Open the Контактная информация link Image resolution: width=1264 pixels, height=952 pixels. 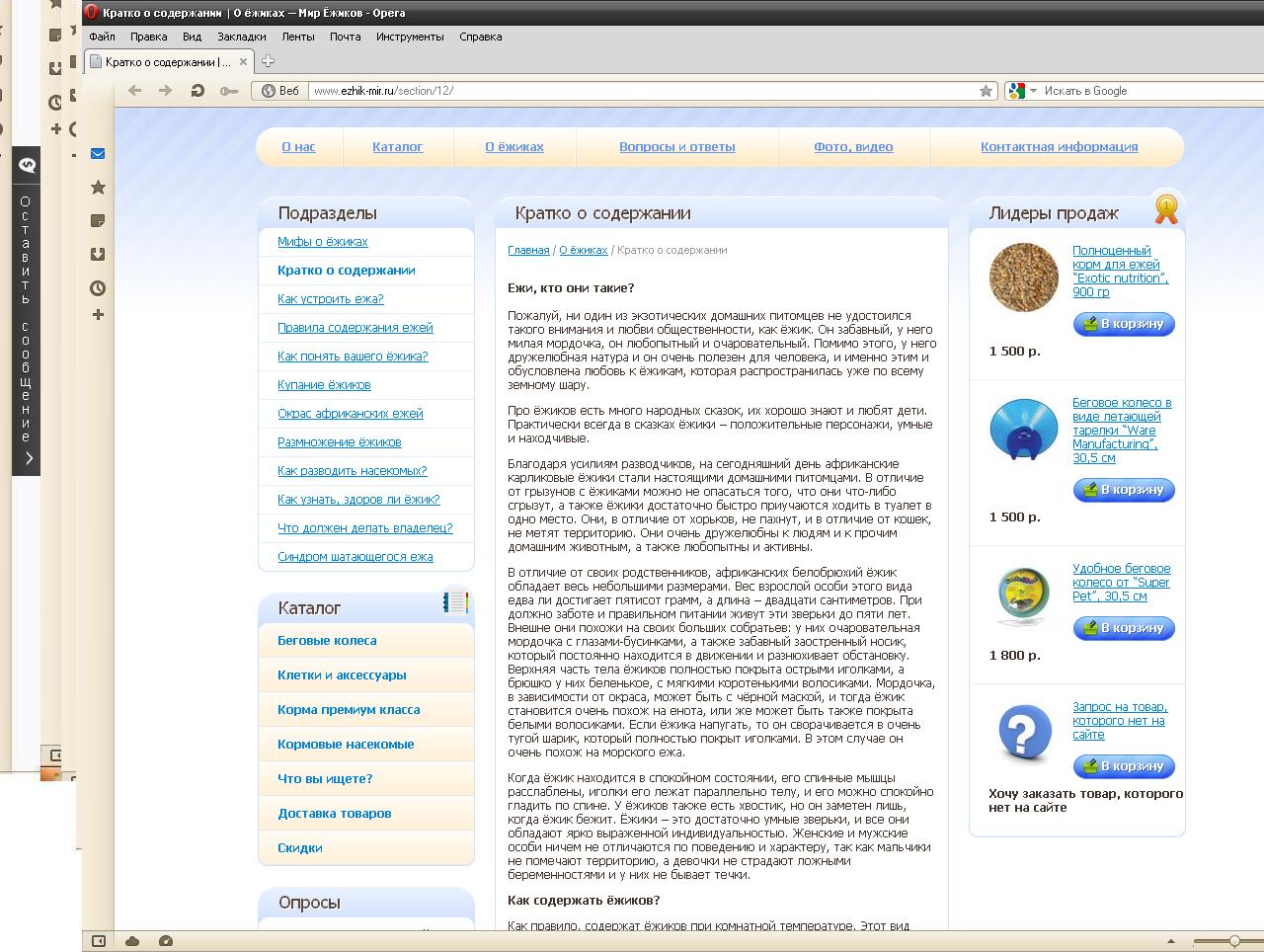[1059, 147]
